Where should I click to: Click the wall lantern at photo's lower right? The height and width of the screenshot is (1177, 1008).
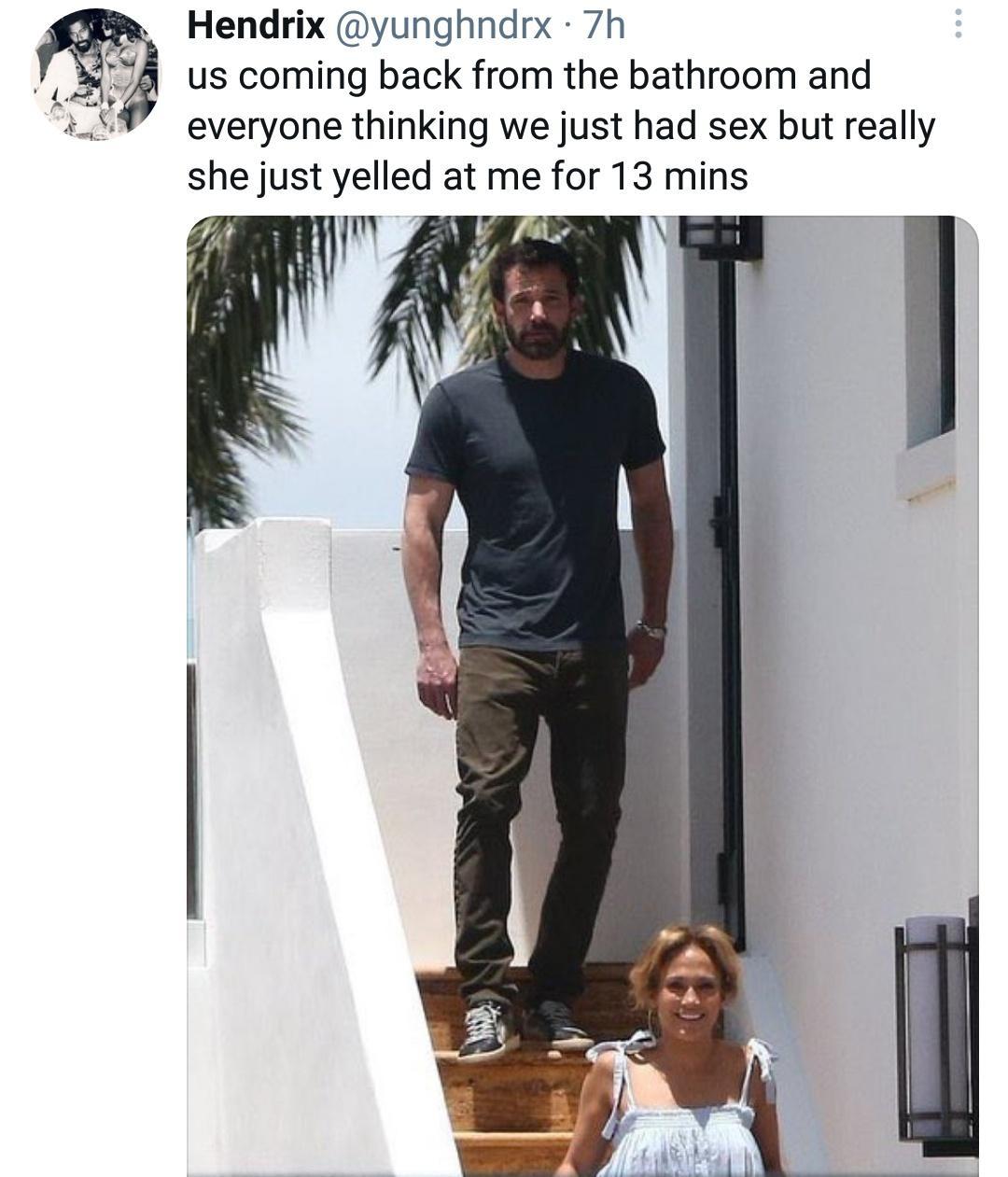(936, 1031)
